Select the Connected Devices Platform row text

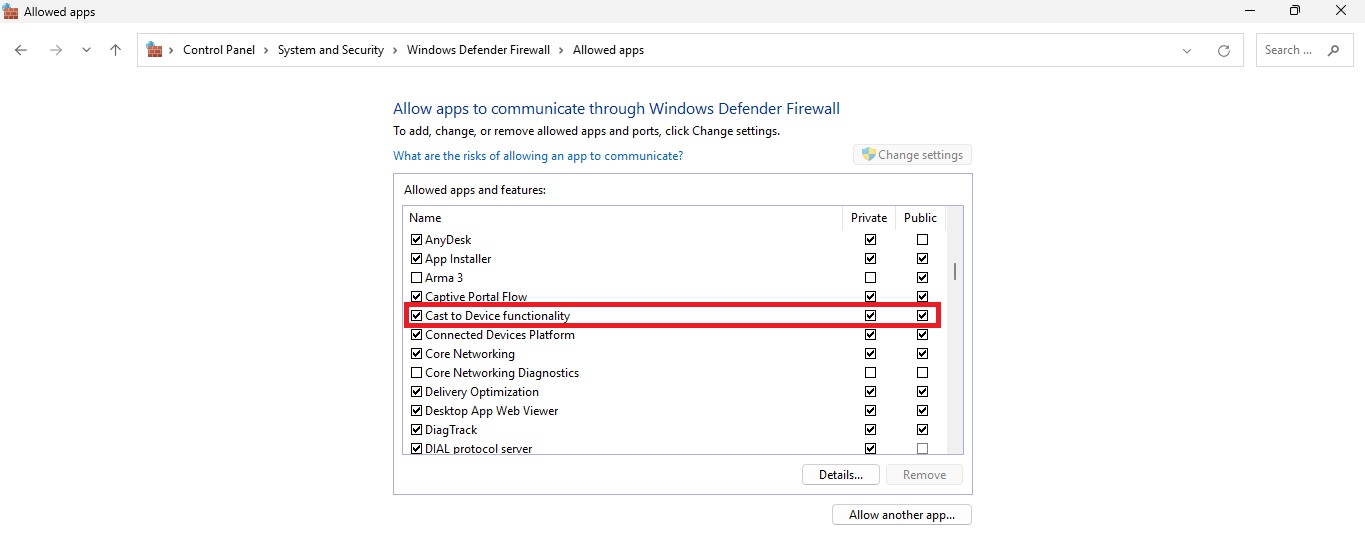(x=500, y=335)
